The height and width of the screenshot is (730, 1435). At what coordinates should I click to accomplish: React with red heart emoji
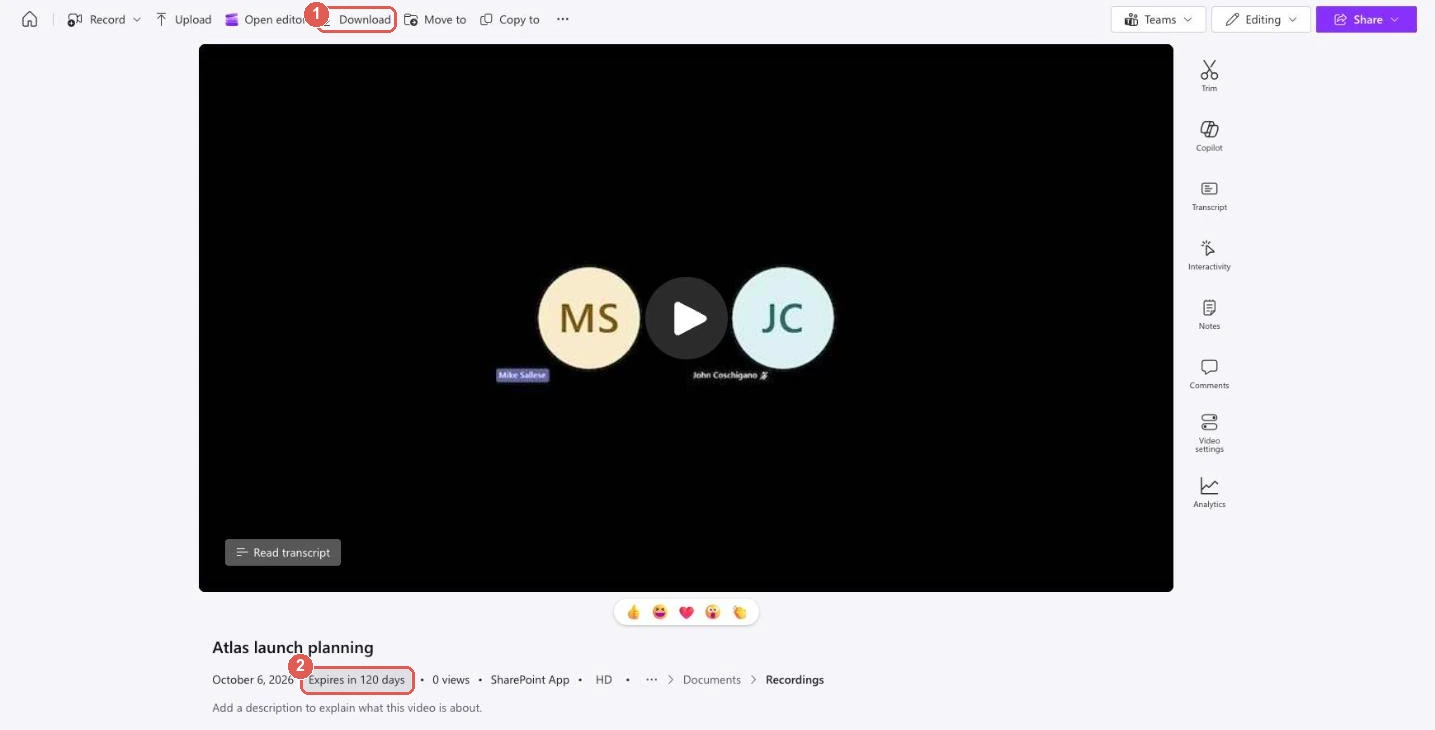tap(686, 612)
